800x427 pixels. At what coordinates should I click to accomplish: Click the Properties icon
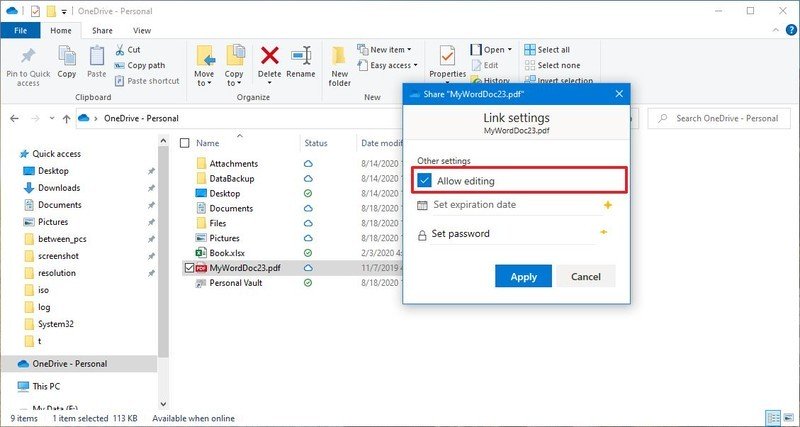point(447,56)
